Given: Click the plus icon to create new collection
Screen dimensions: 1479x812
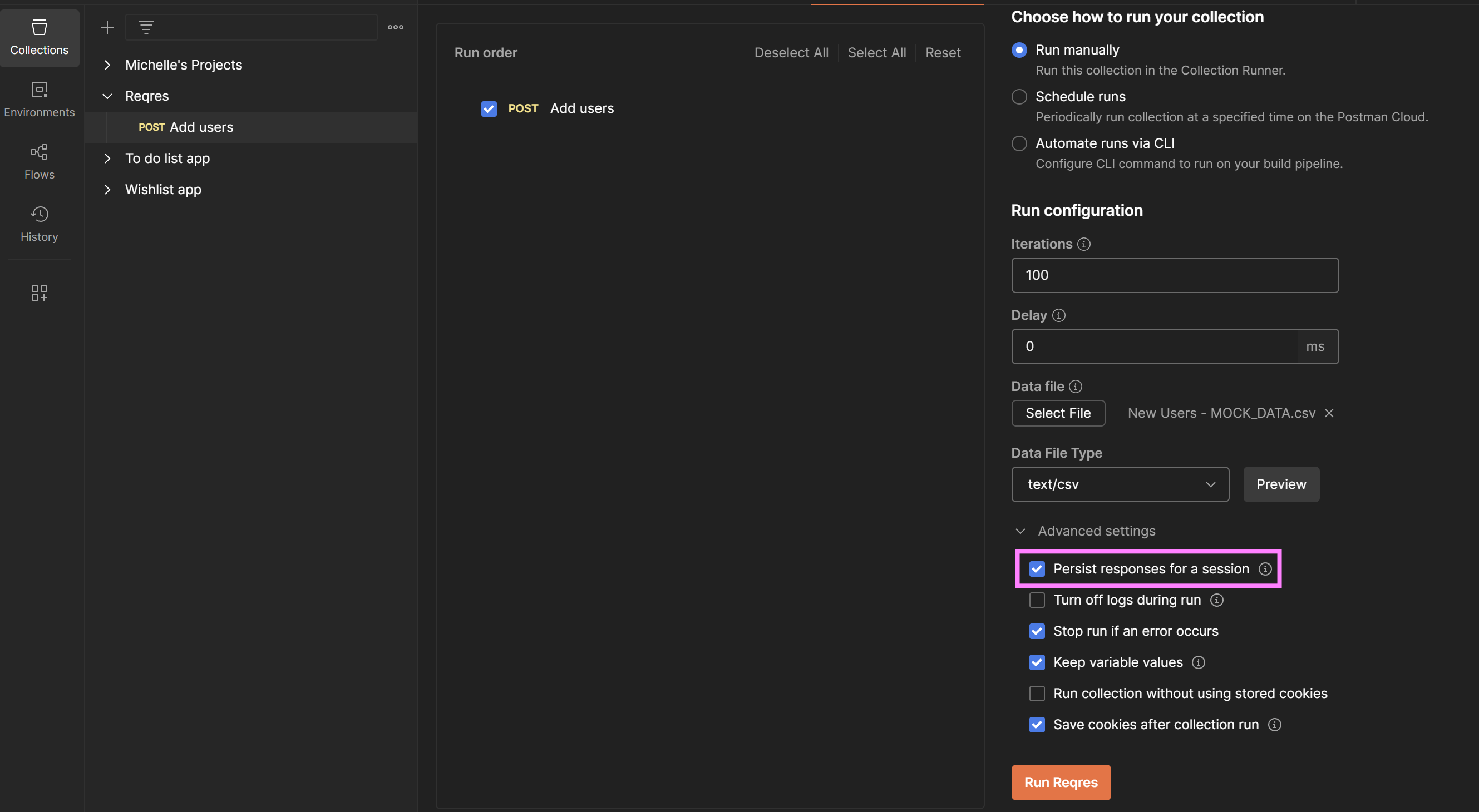Looking at the screenshot, I should [x=107, y=27].
